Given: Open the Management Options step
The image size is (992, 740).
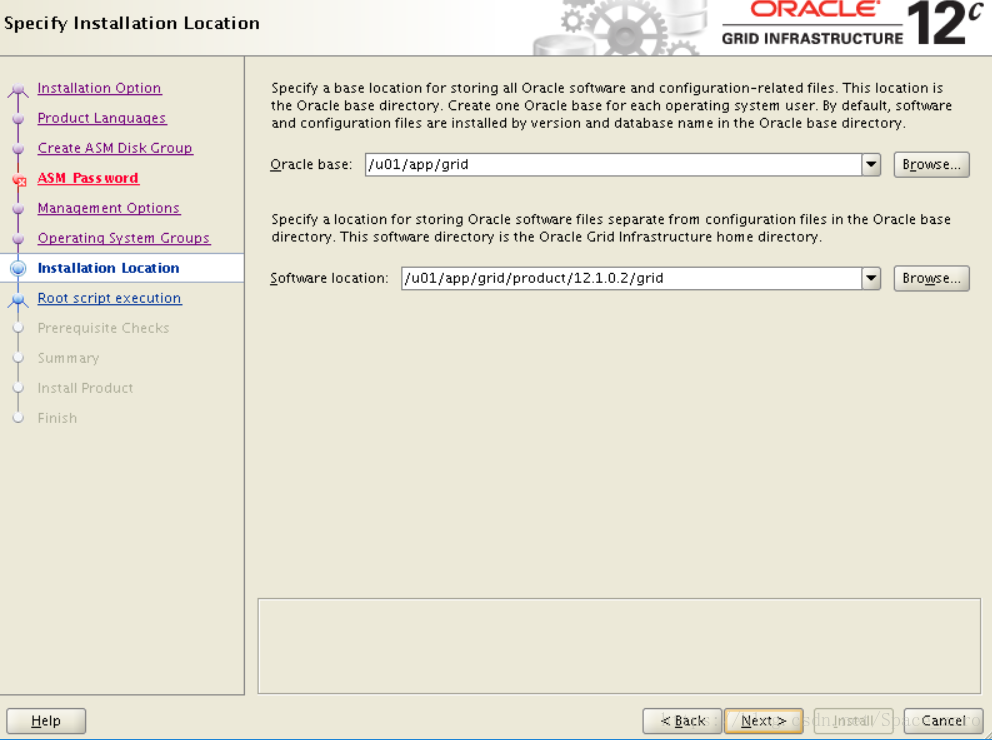Looking at the screenshot, I should pyautogui.click(x=109, y=207).
